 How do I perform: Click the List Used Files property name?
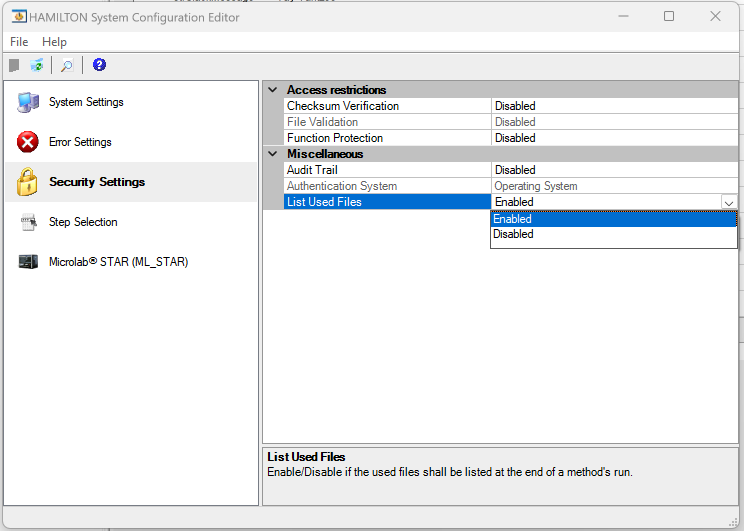325,202
